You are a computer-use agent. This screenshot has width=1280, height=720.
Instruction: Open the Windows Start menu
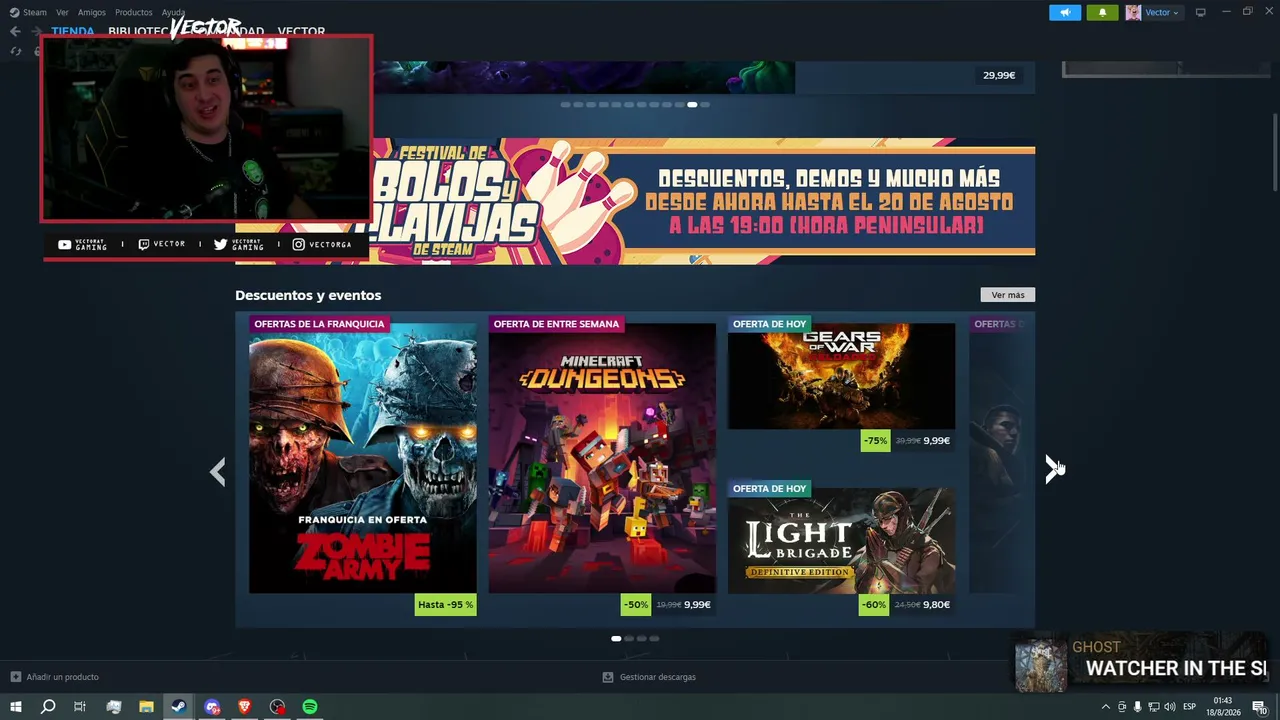[16, 707]
